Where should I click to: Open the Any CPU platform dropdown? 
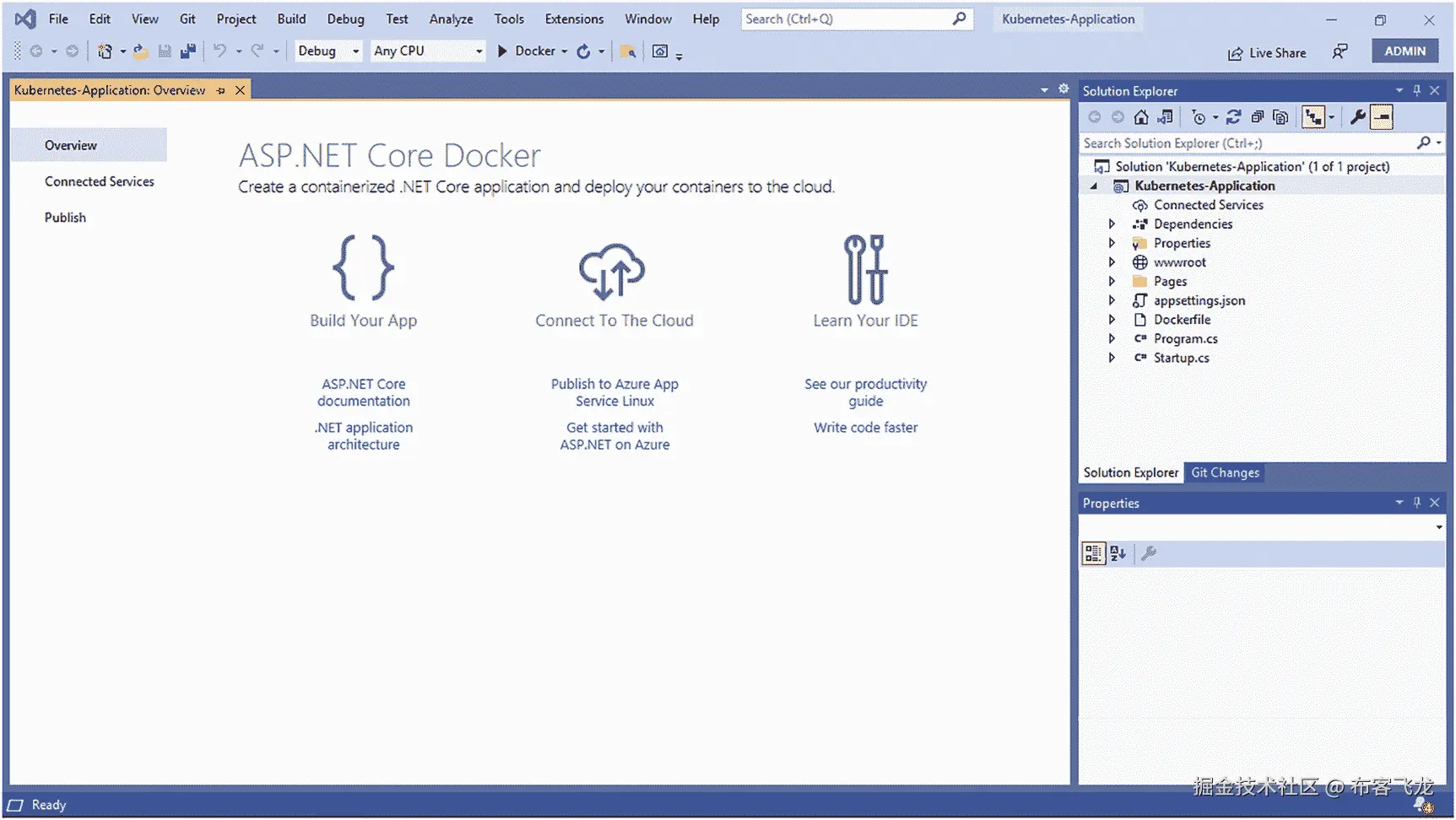point(429,51)
